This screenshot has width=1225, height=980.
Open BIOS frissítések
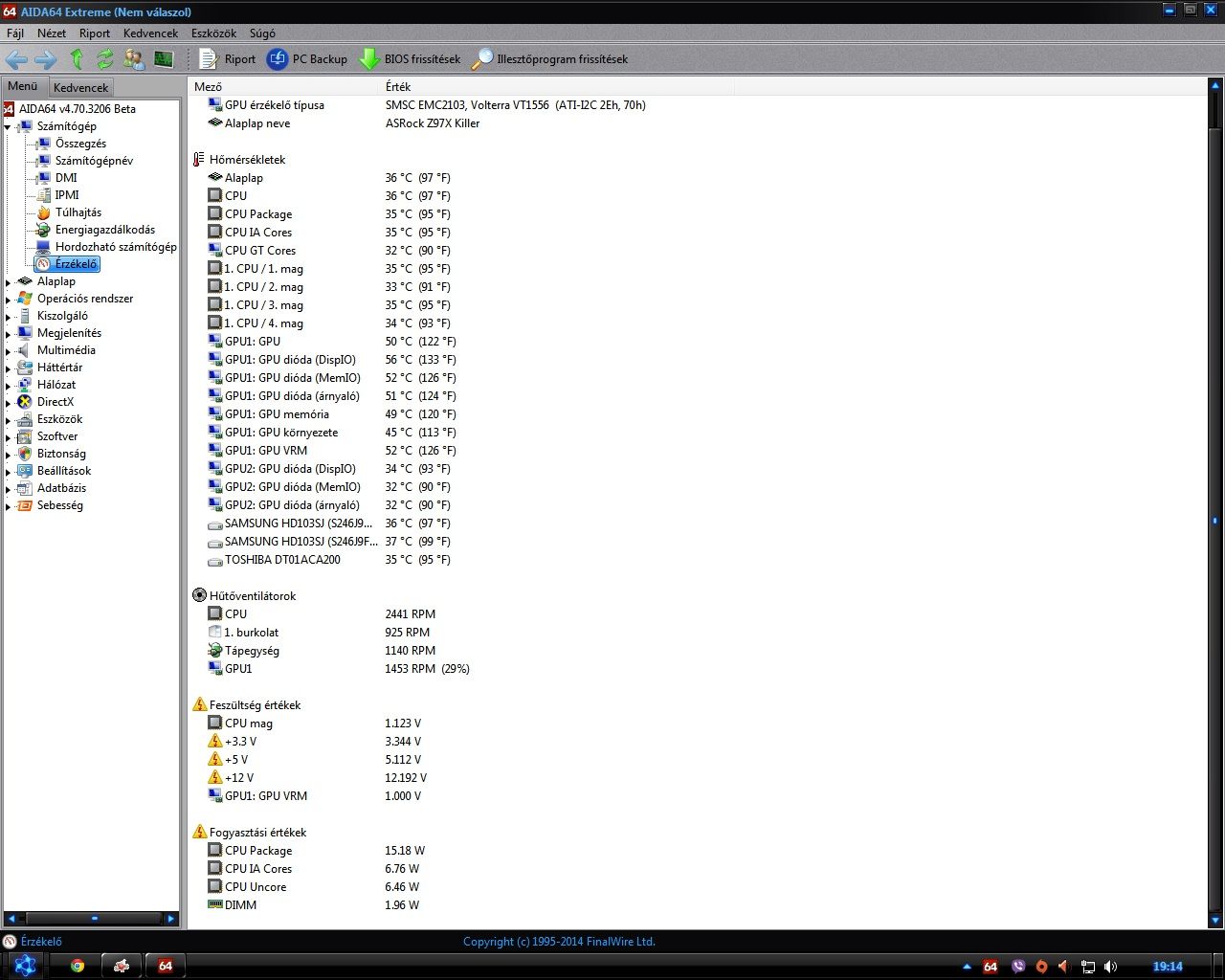tap(410, 59)
